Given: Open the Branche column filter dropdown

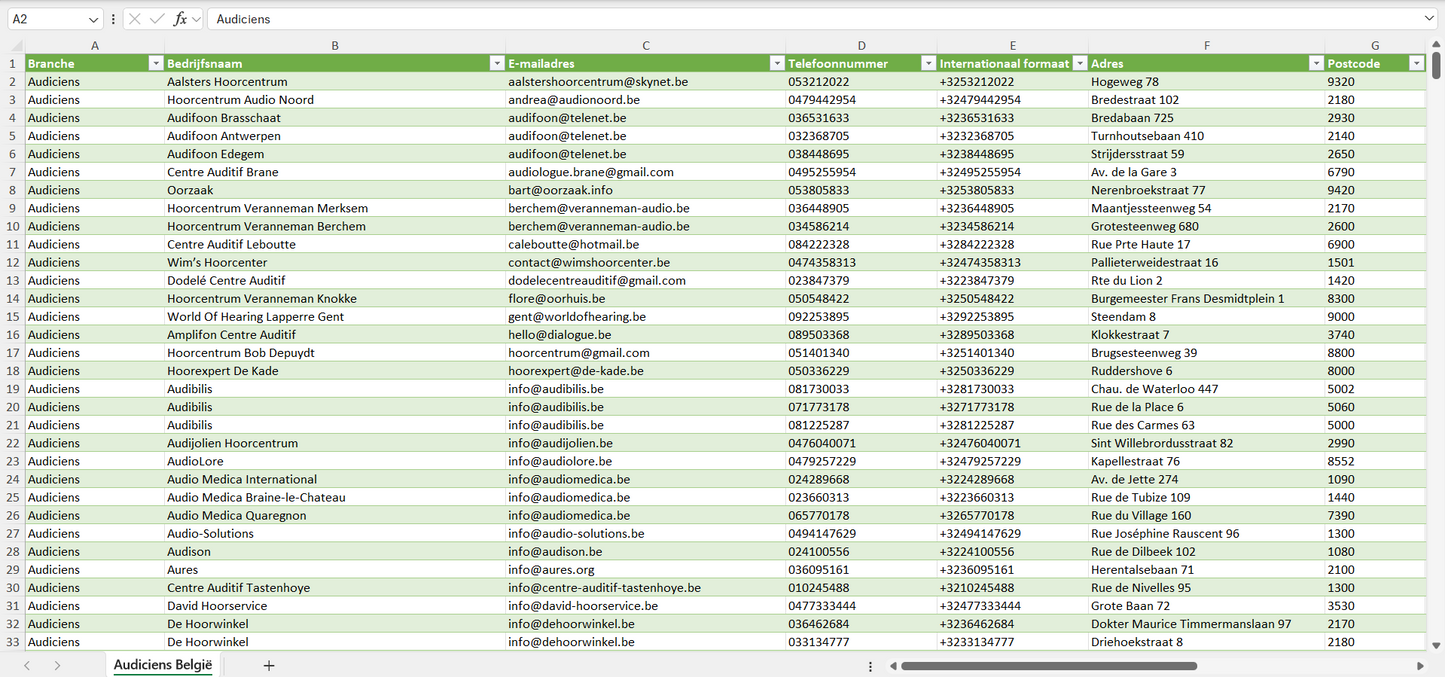Looking at the screenshot, I should click(x=155, y=63).
